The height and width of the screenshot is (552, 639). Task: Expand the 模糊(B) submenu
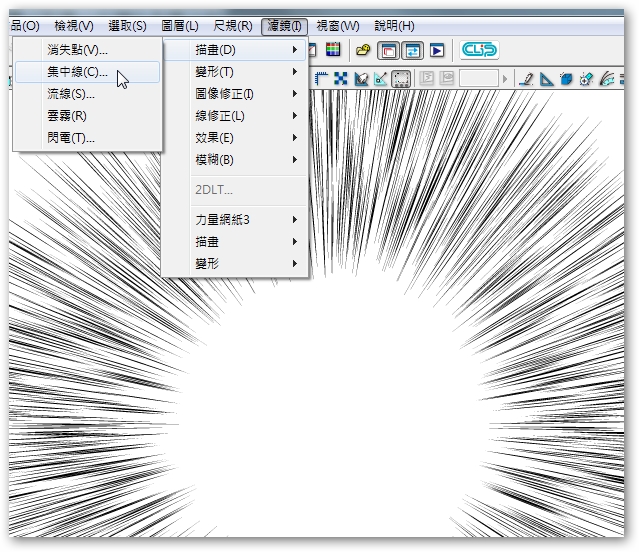coord(234,160)
